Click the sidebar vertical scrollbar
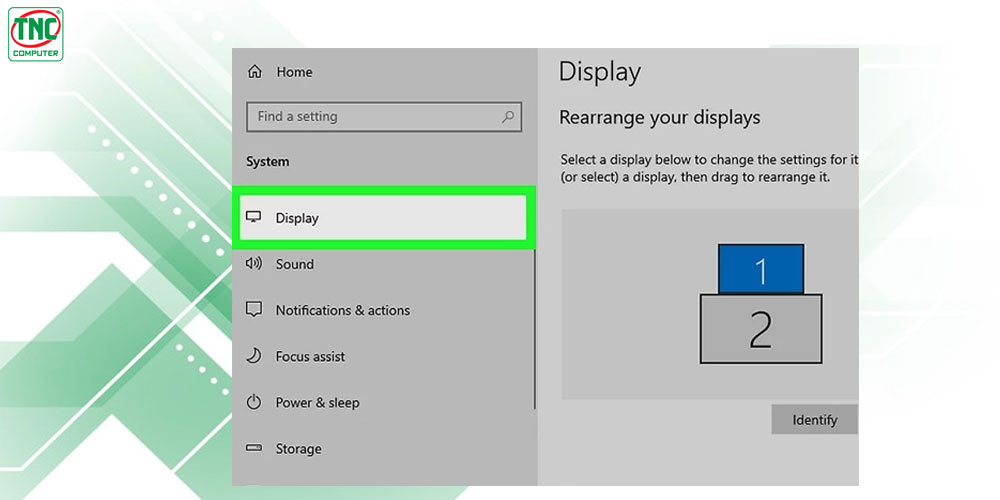 click(534, 328)
